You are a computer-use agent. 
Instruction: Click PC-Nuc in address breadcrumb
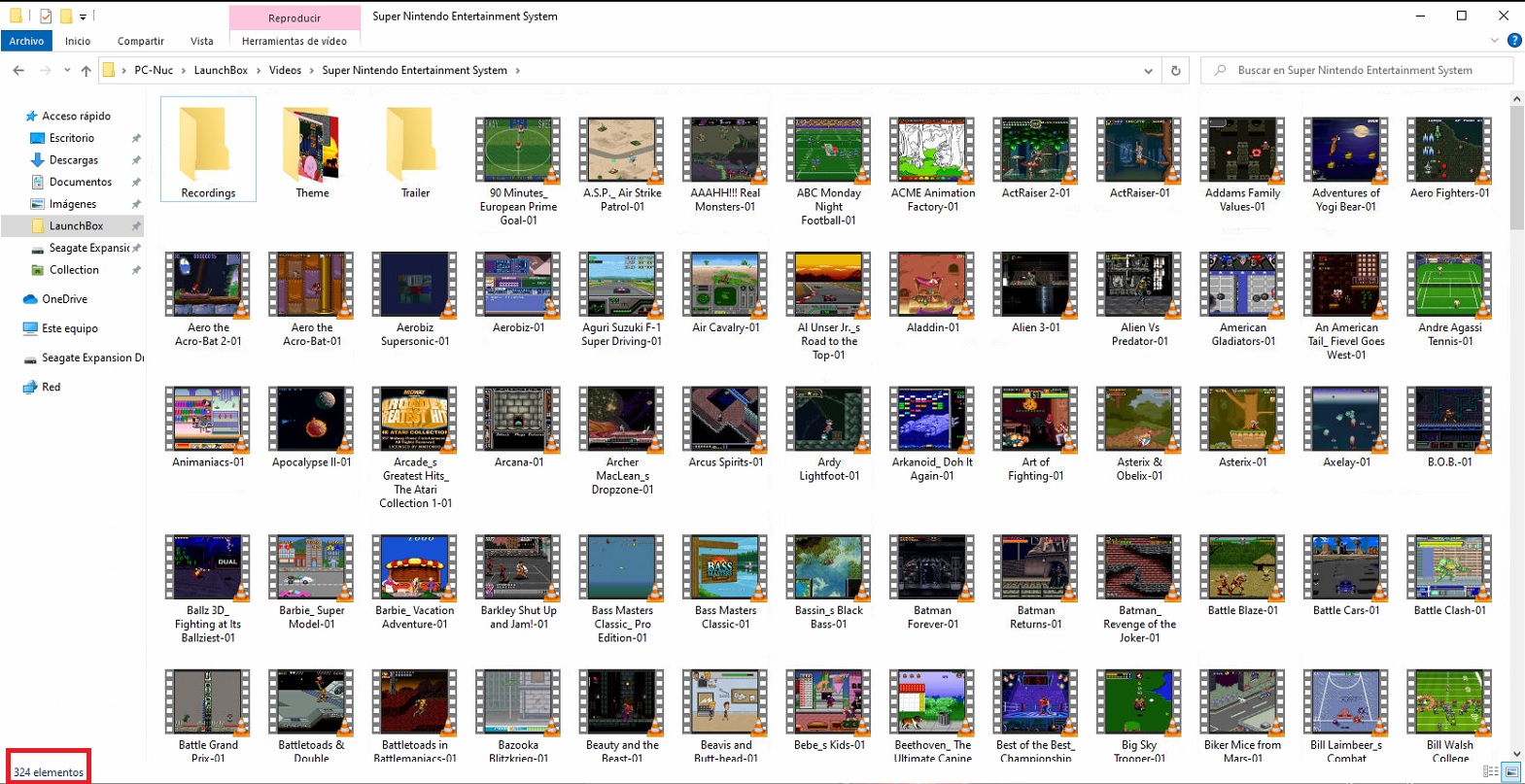point(154,70)
